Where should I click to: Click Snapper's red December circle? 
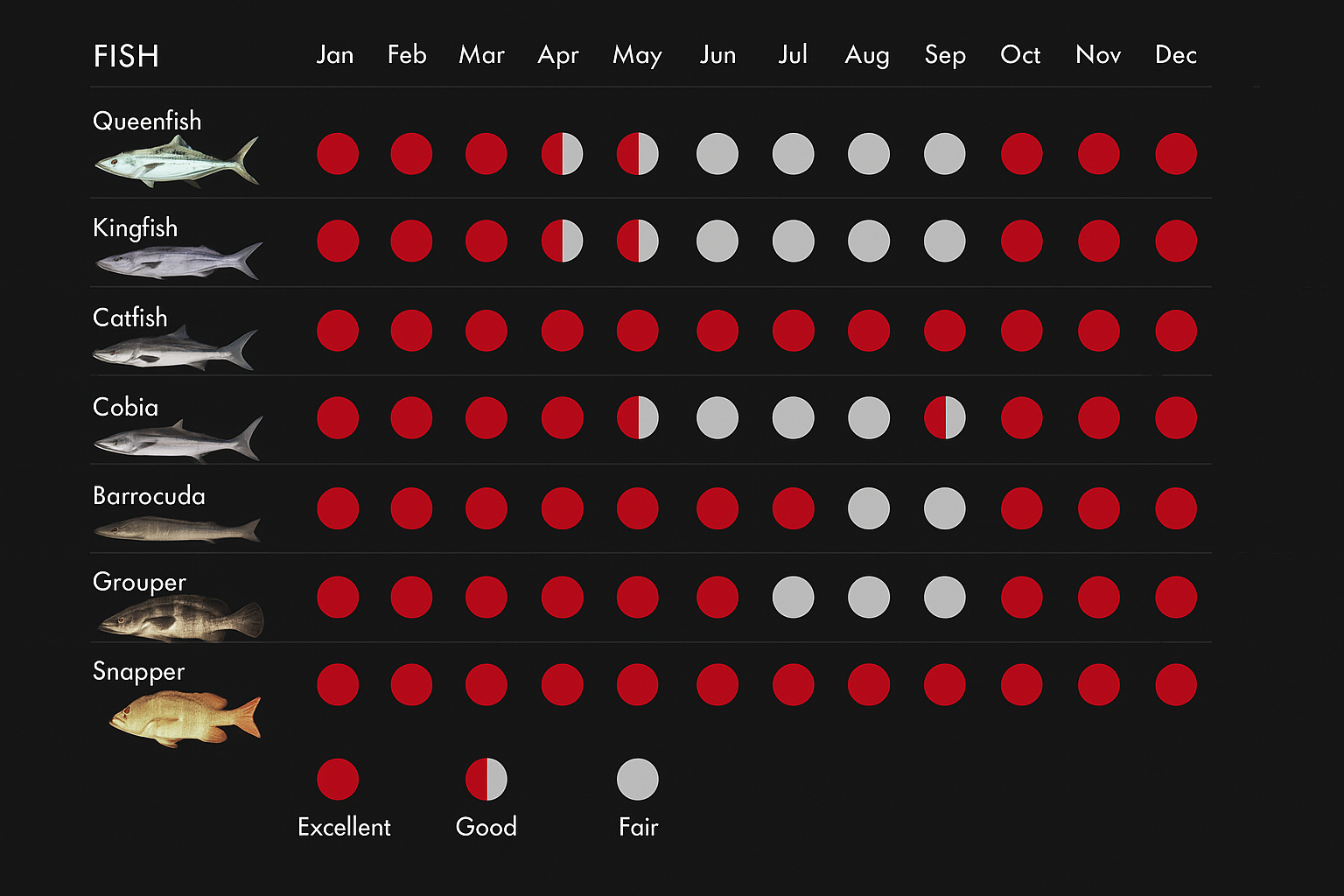pyautogui.click(x=1176, y=684)
